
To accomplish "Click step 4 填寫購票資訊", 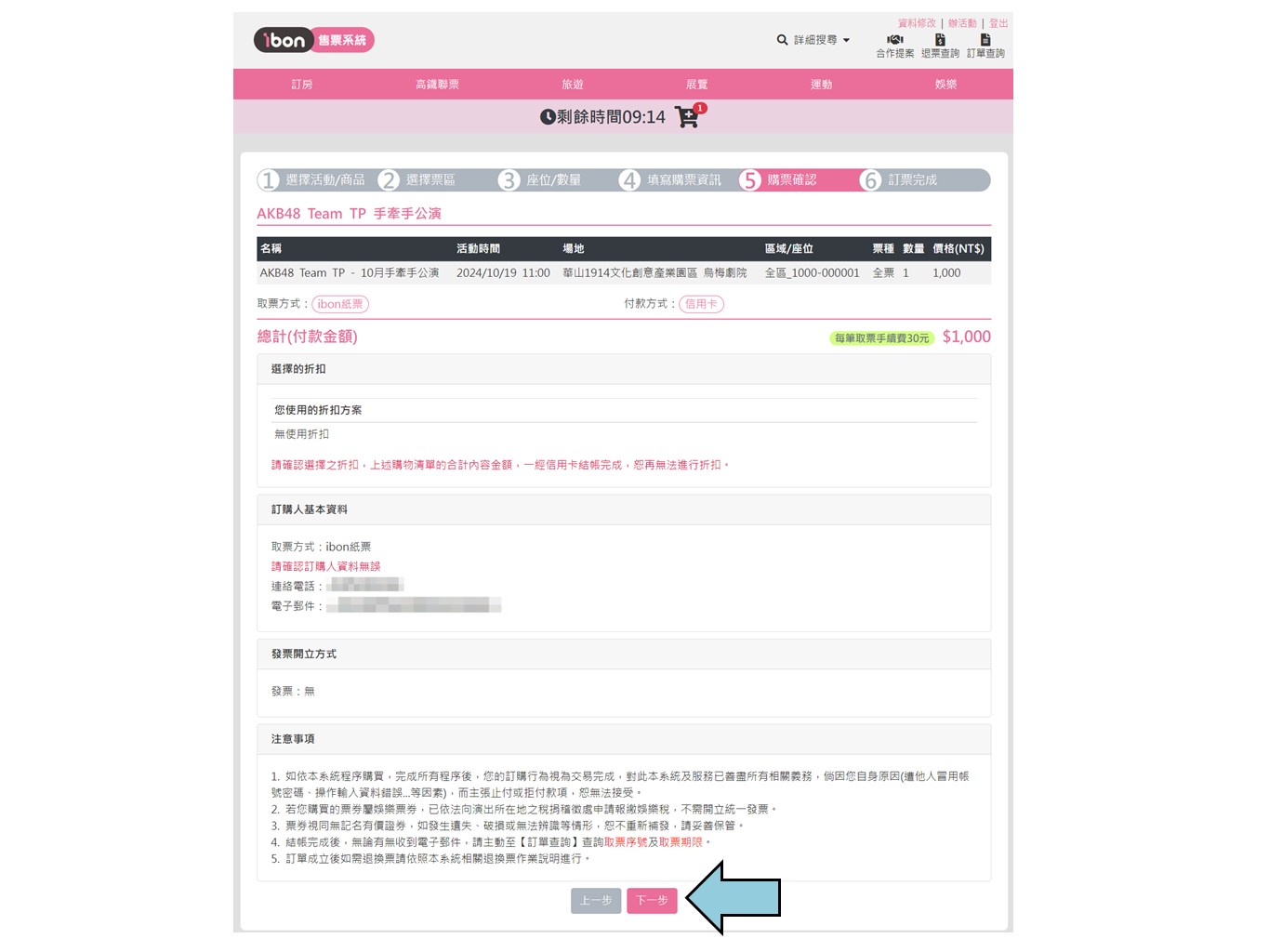I will pos(673,180).
